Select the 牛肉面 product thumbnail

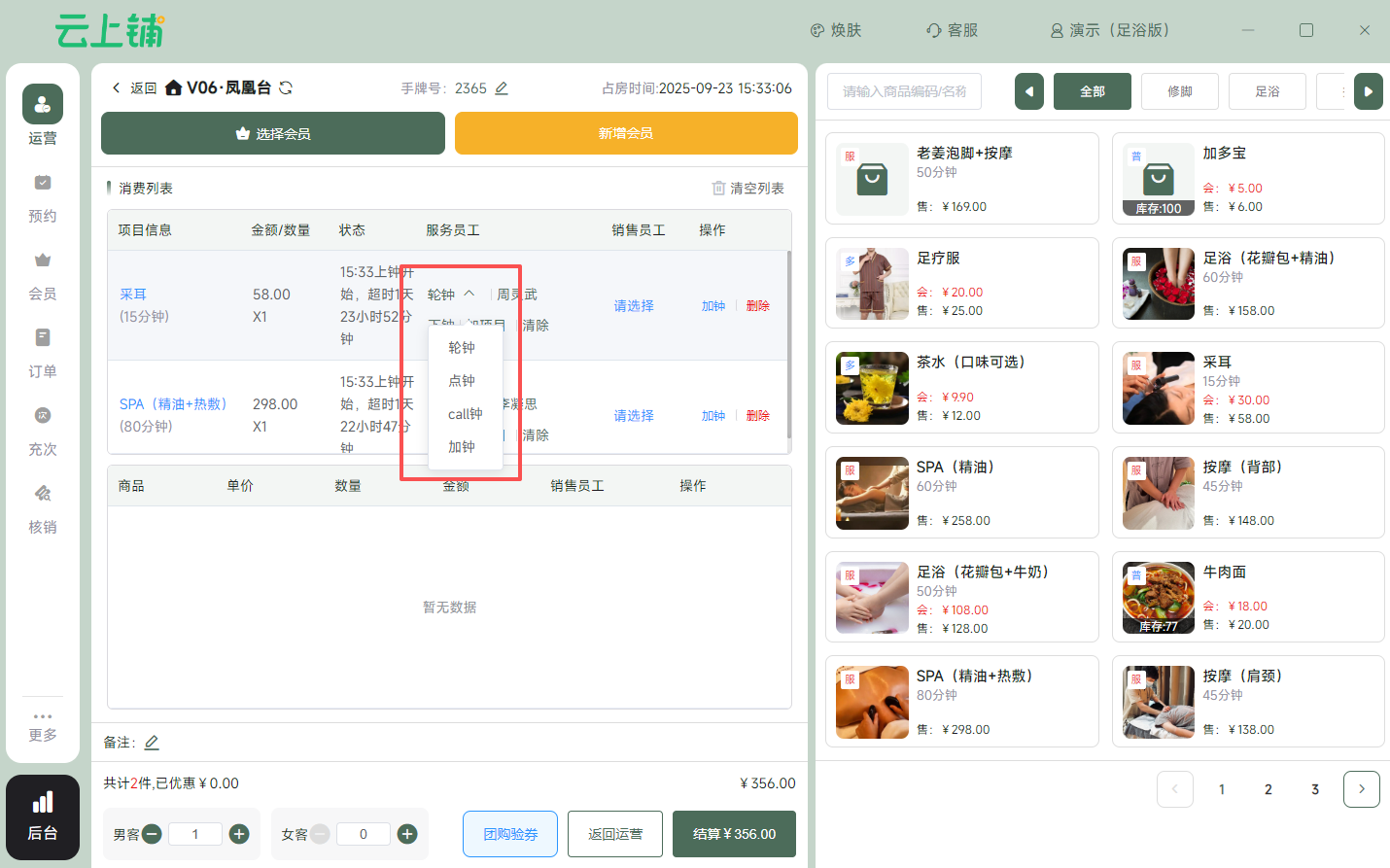point(1158,598)
